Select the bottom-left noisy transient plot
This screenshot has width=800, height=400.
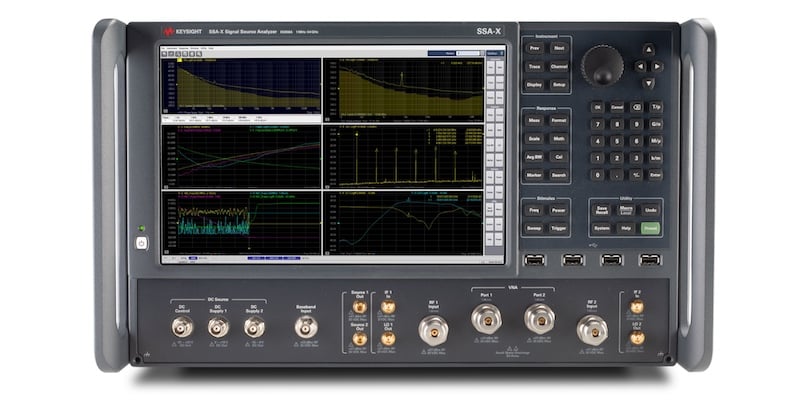pyautogui.click(x=241, y=222)
